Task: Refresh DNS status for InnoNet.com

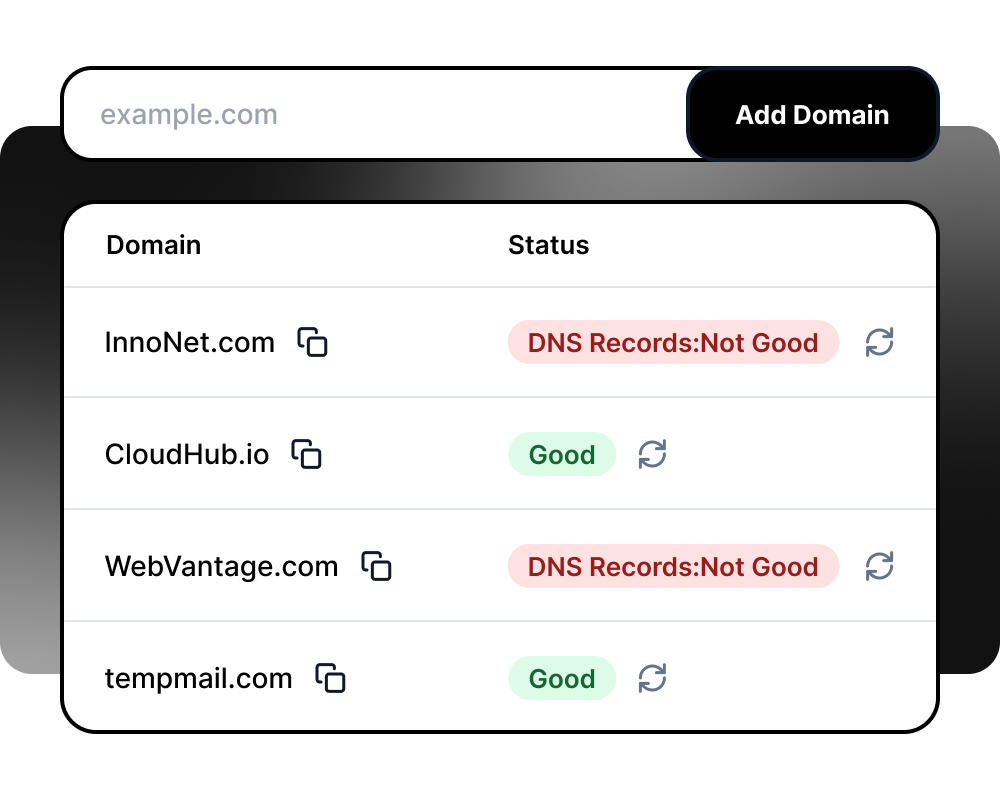Action: tap(879, 342)
